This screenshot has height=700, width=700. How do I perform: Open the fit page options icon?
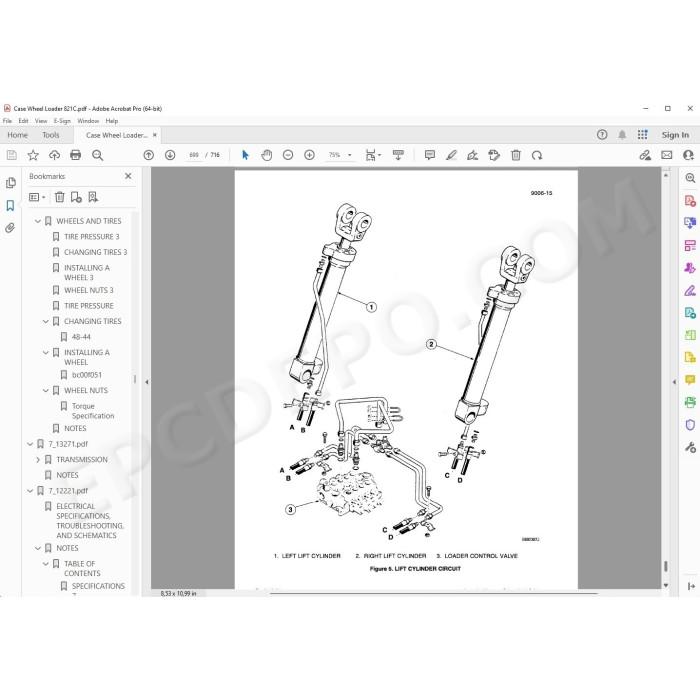[373, 155]
